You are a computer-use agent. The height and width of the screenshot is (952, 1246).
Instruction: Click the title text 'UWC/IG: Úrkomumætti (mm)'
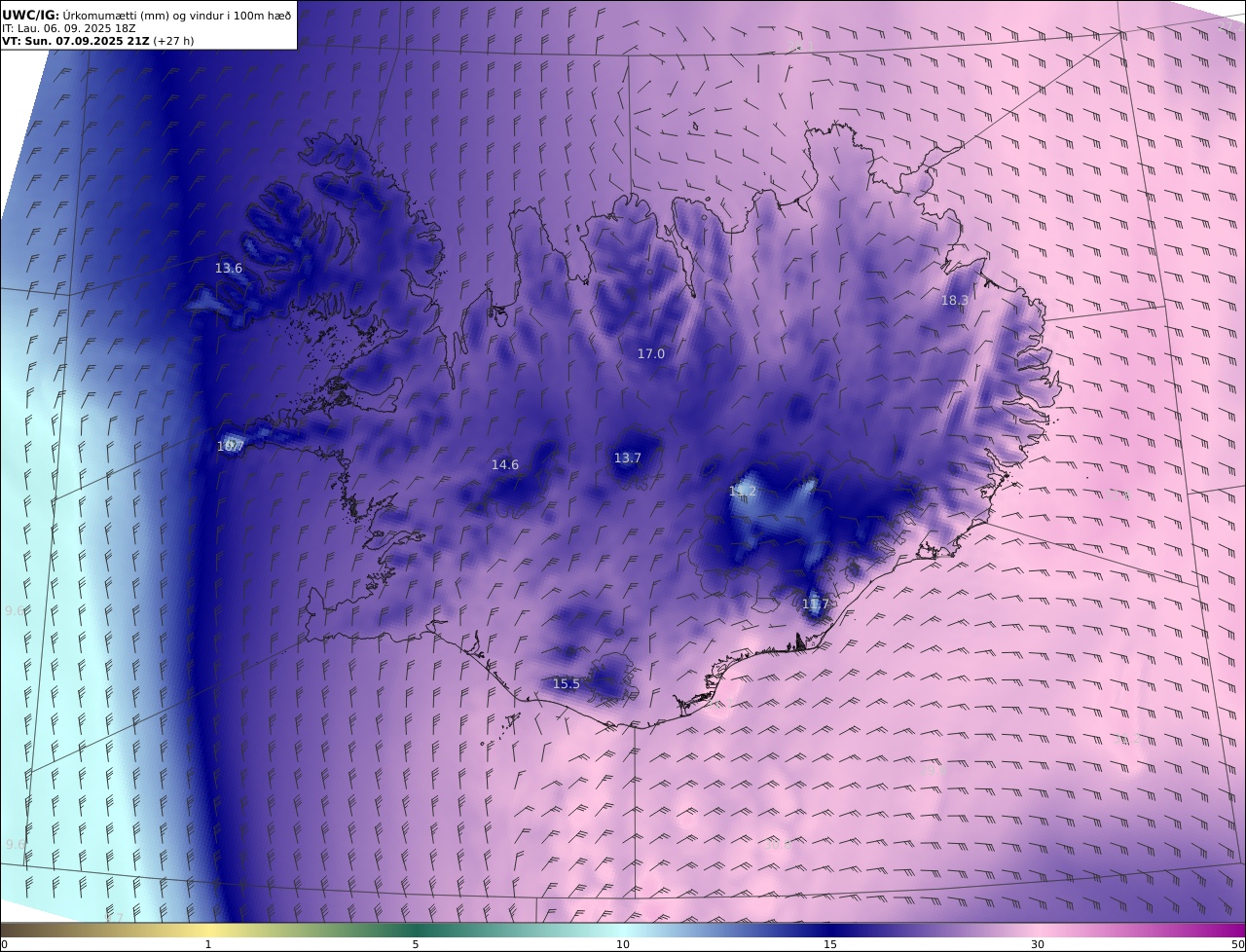[x=86, y=15]
